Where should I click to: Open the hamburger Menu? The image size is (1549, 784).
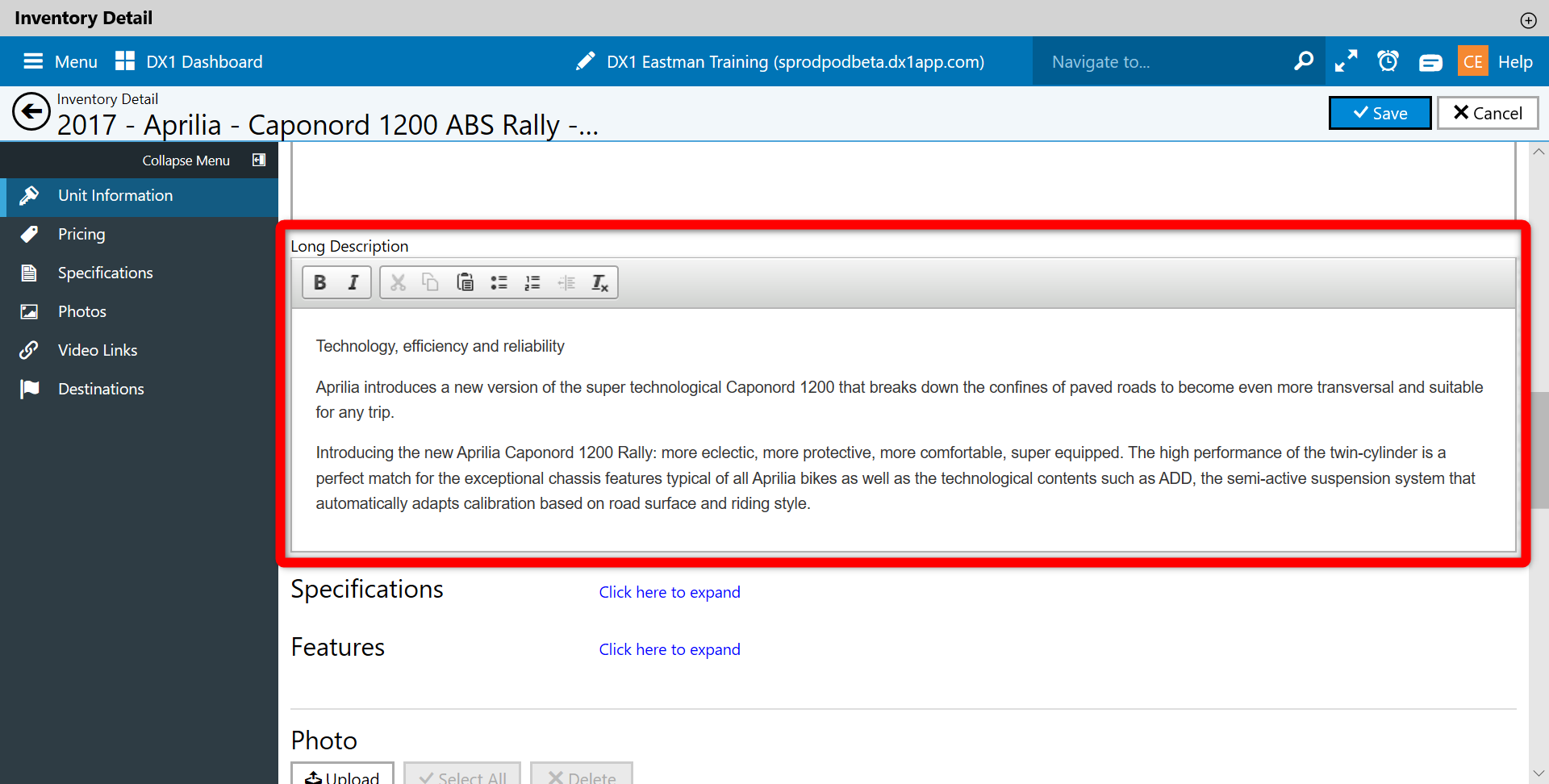(60, 61)
